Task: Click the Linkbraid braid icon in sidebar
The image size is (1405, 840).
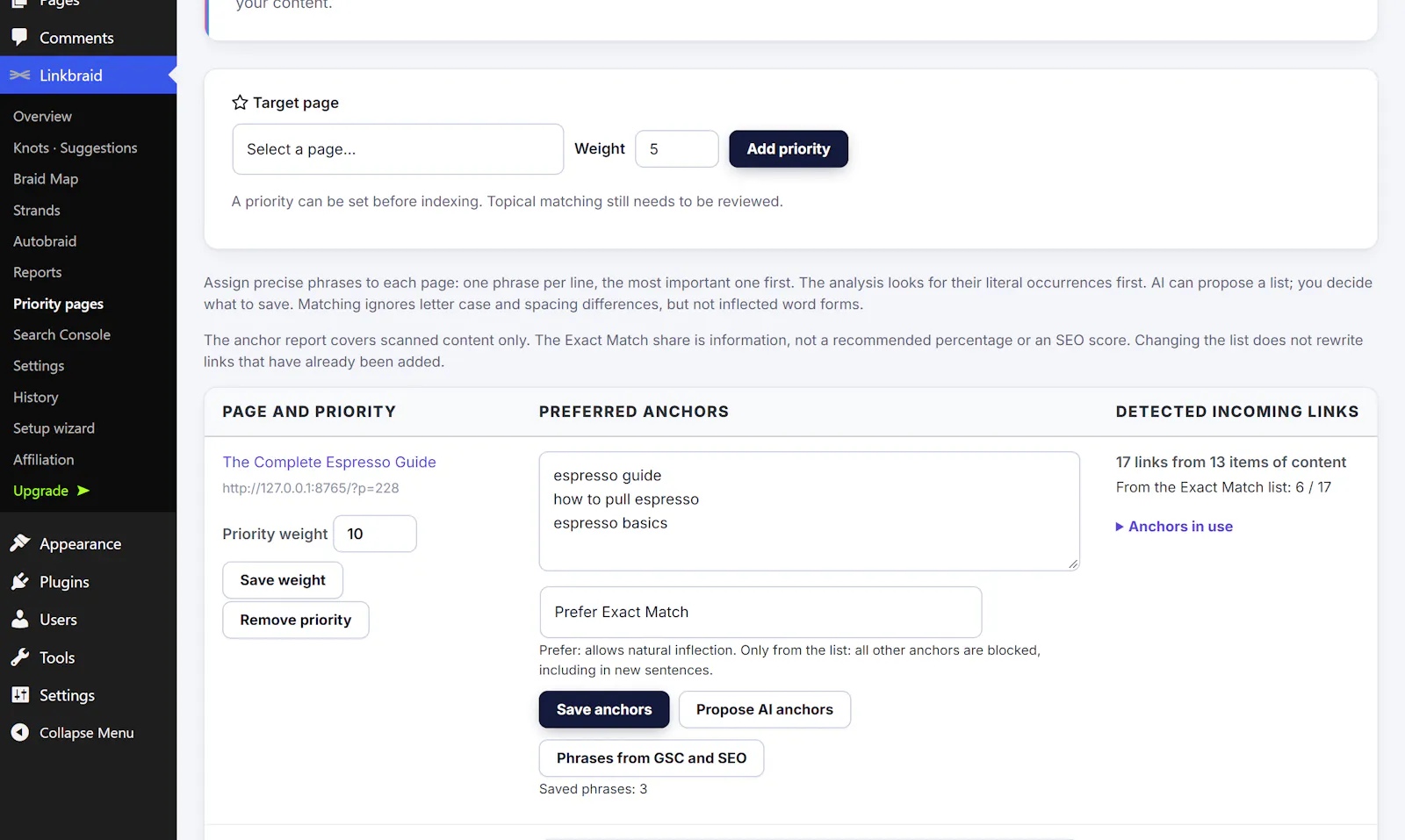Action: 19,75
